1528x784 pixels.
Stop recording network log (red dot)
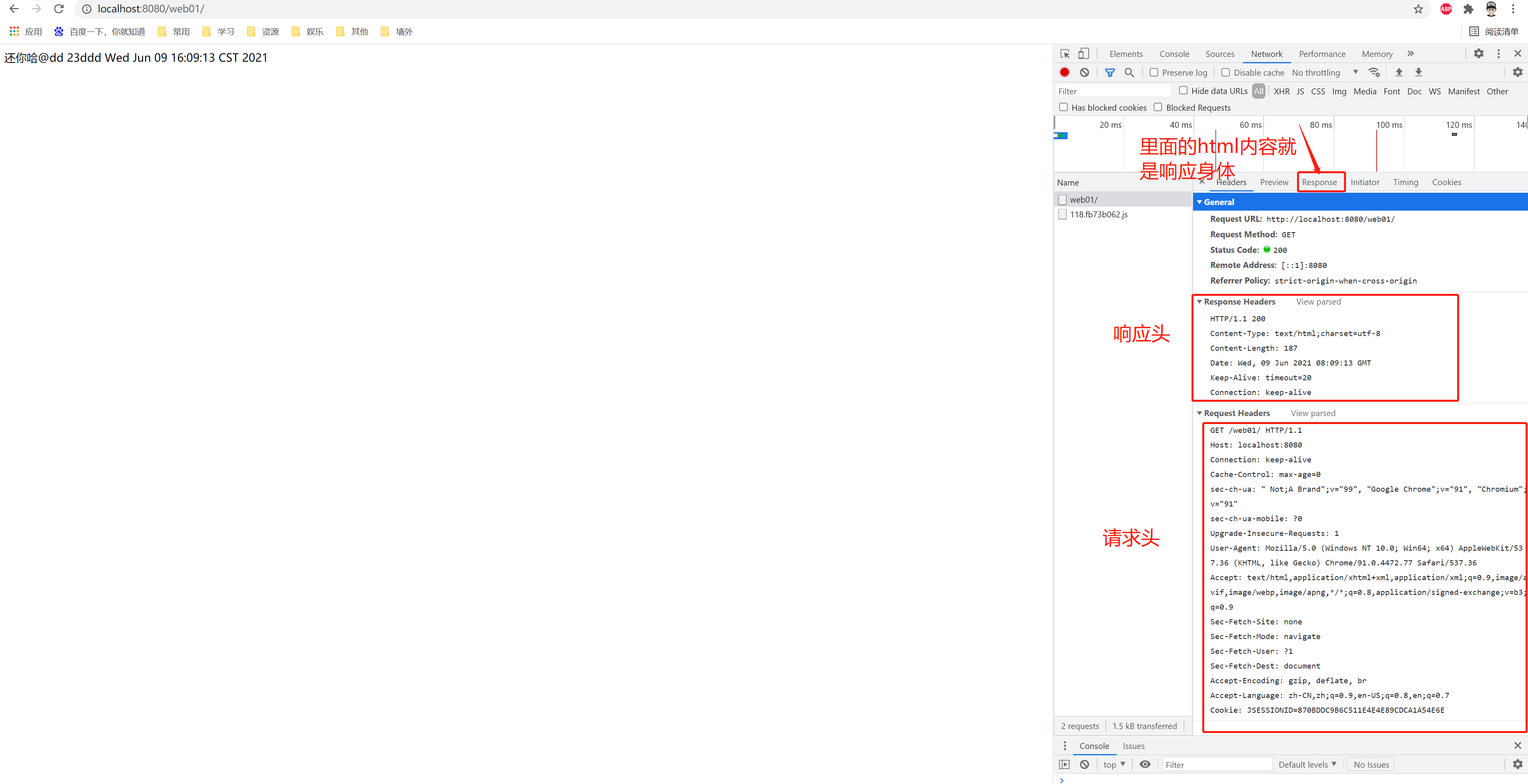1065,72
